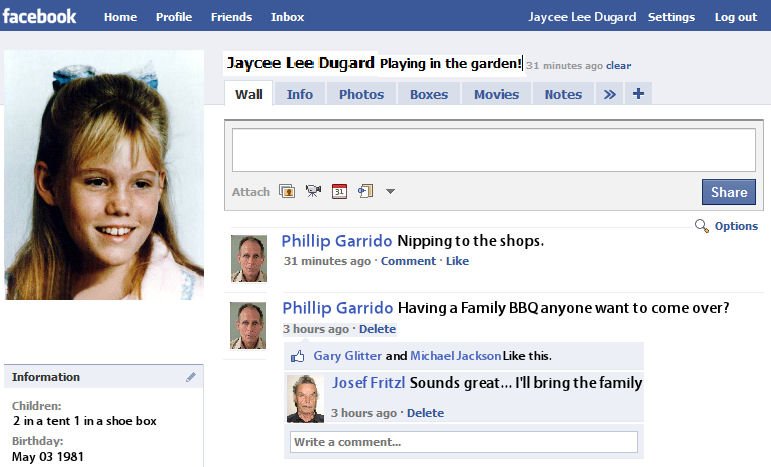Open wall Options link
Image resolution: width=771 pixels, height=467 pixels.
coord(736,226)
